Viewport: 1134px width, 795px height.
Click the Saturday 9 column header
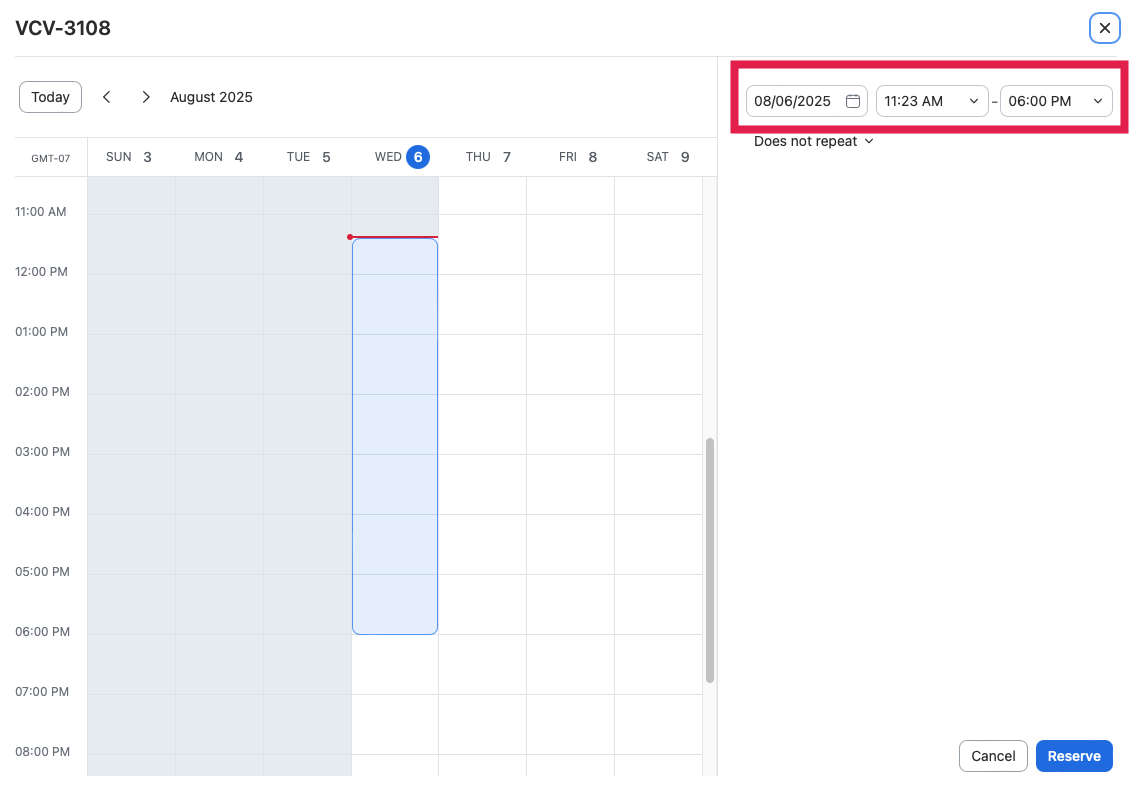[x=665, y=157]
